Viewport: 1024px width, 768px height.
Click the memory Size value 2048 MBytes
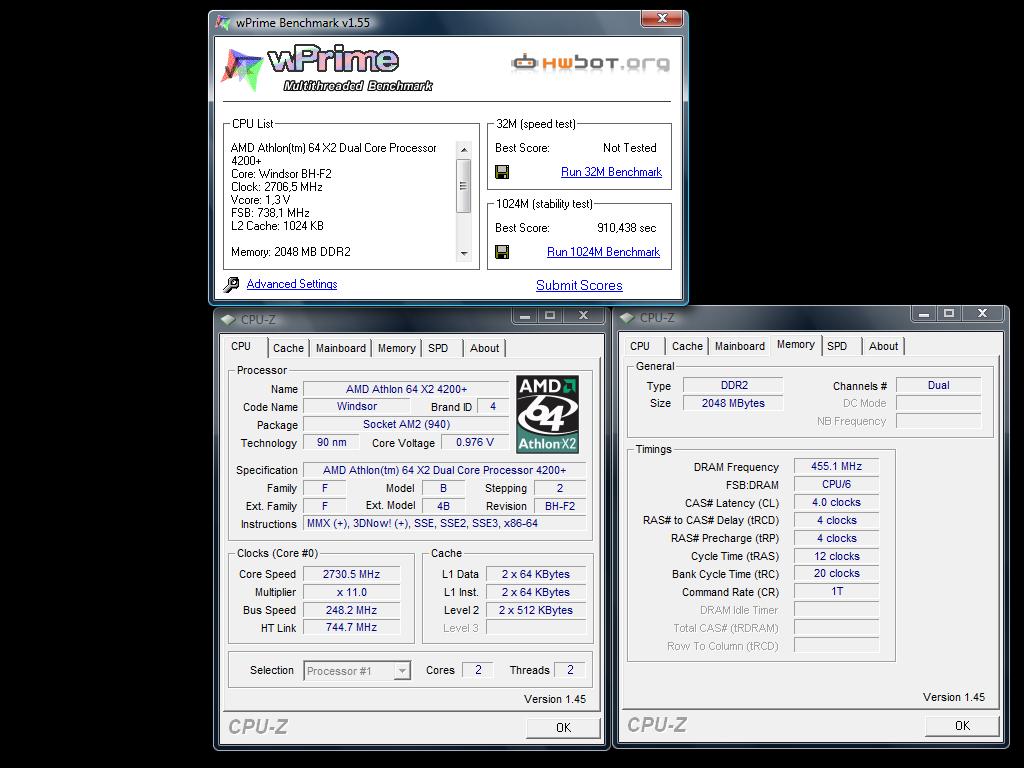(733, 403)
